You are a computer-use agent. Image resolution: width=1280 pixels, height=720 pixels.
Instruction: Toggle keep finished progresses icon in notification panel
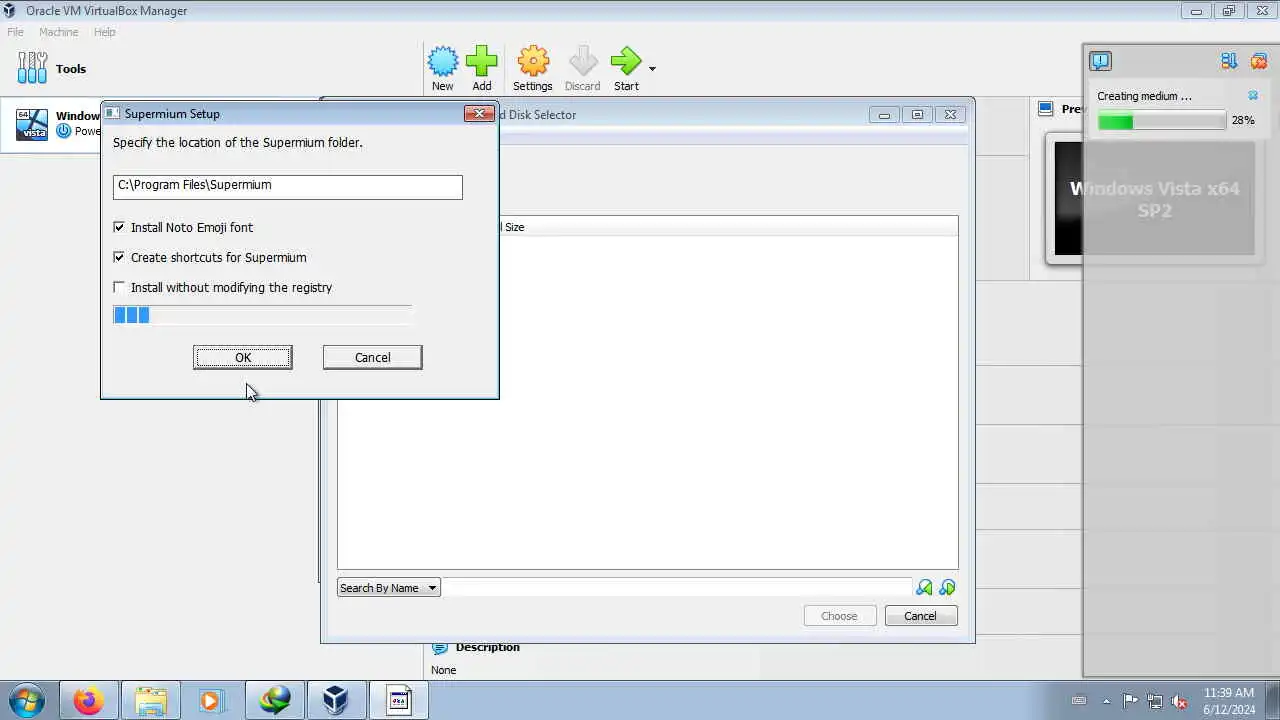(x=1229, y=61)
